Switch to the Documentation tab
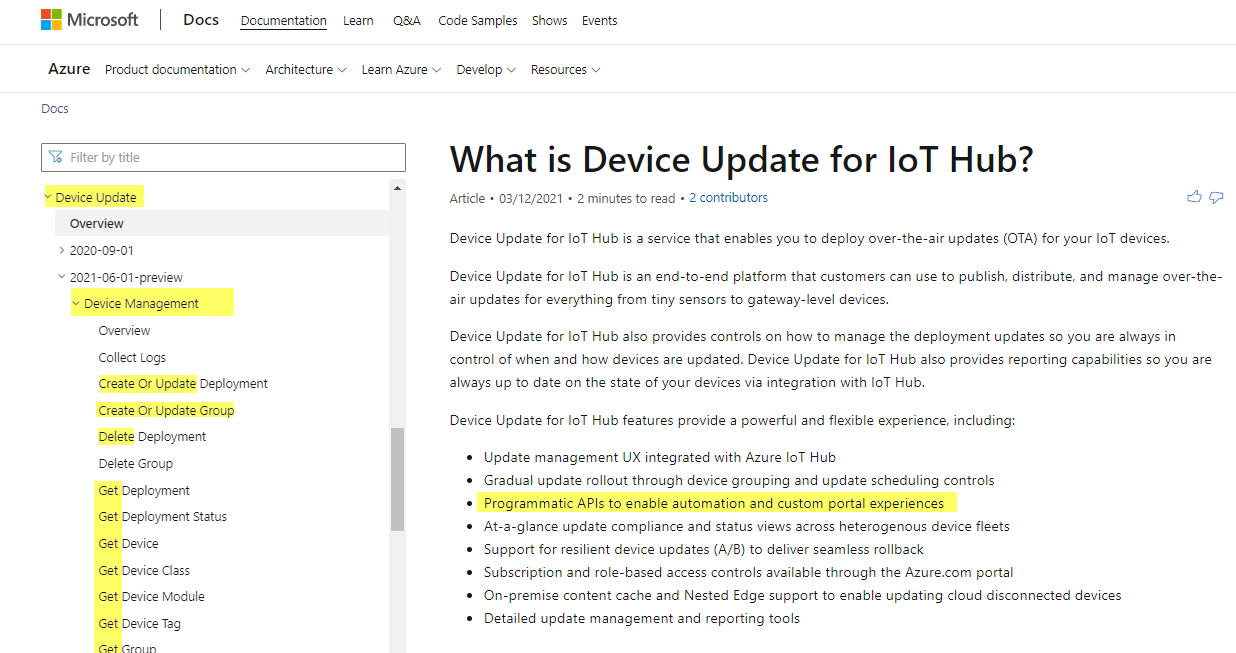The width and height of the screenshot is (1236, 653). pos(283,20)
